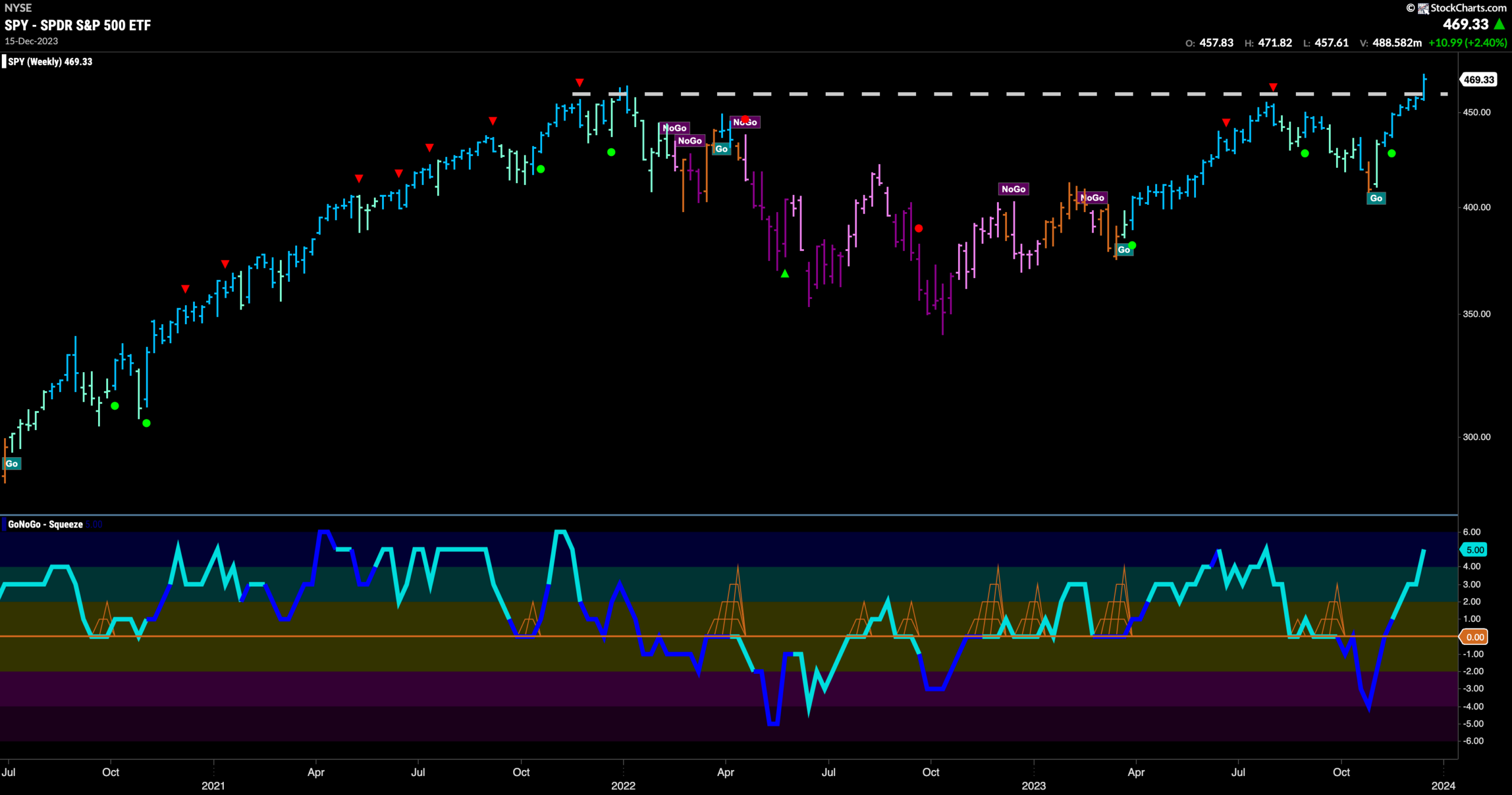This screenshot has height=795, width=1512.
Task: Click the low value 457.61
Action: (x=1331, y=43)
